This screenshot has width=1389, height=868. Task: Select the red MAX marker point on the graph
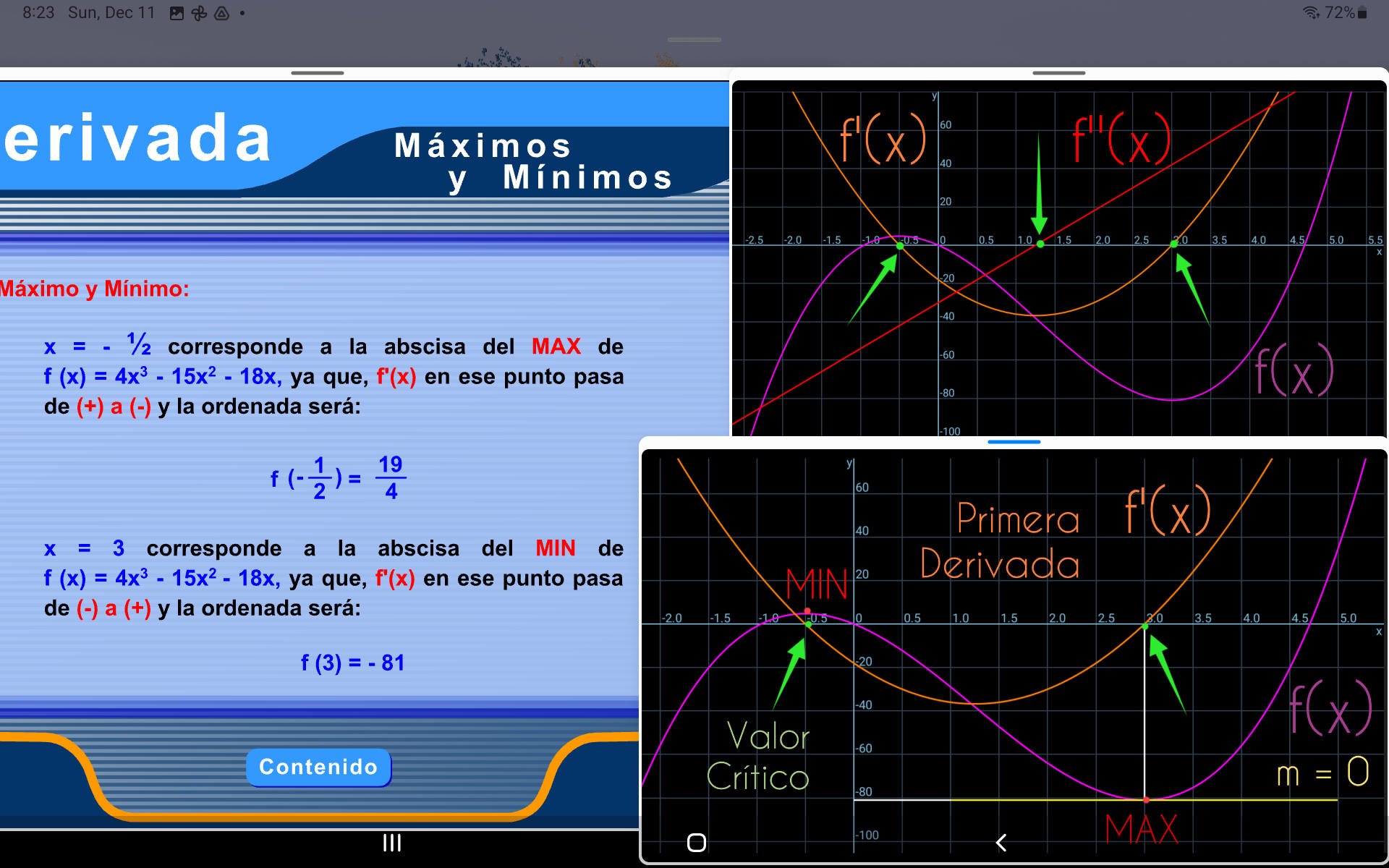point(1147,801)
